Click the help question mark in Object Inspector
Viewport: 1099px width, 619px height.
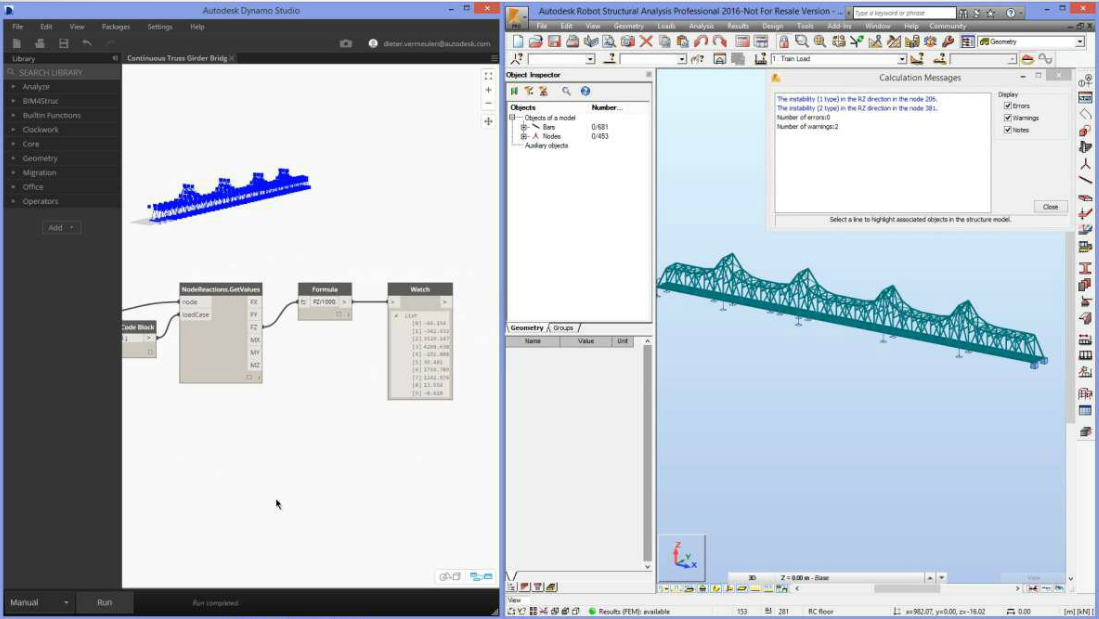point(585,91)
